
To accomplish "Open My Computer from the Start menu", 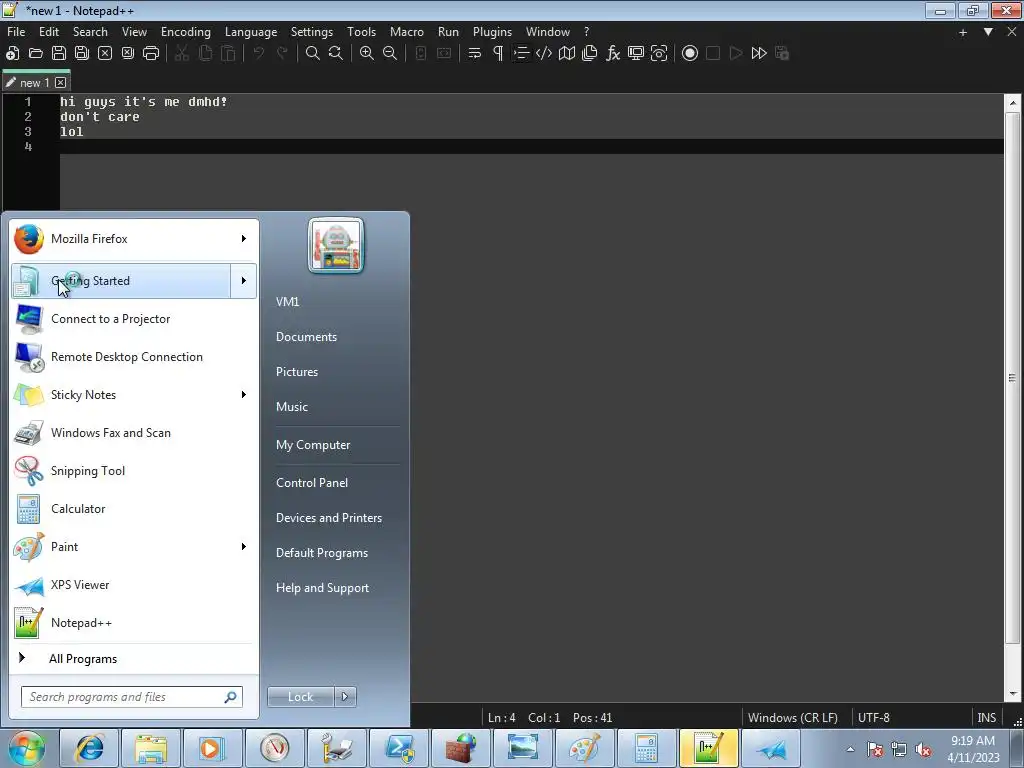I will pos(313,445).
